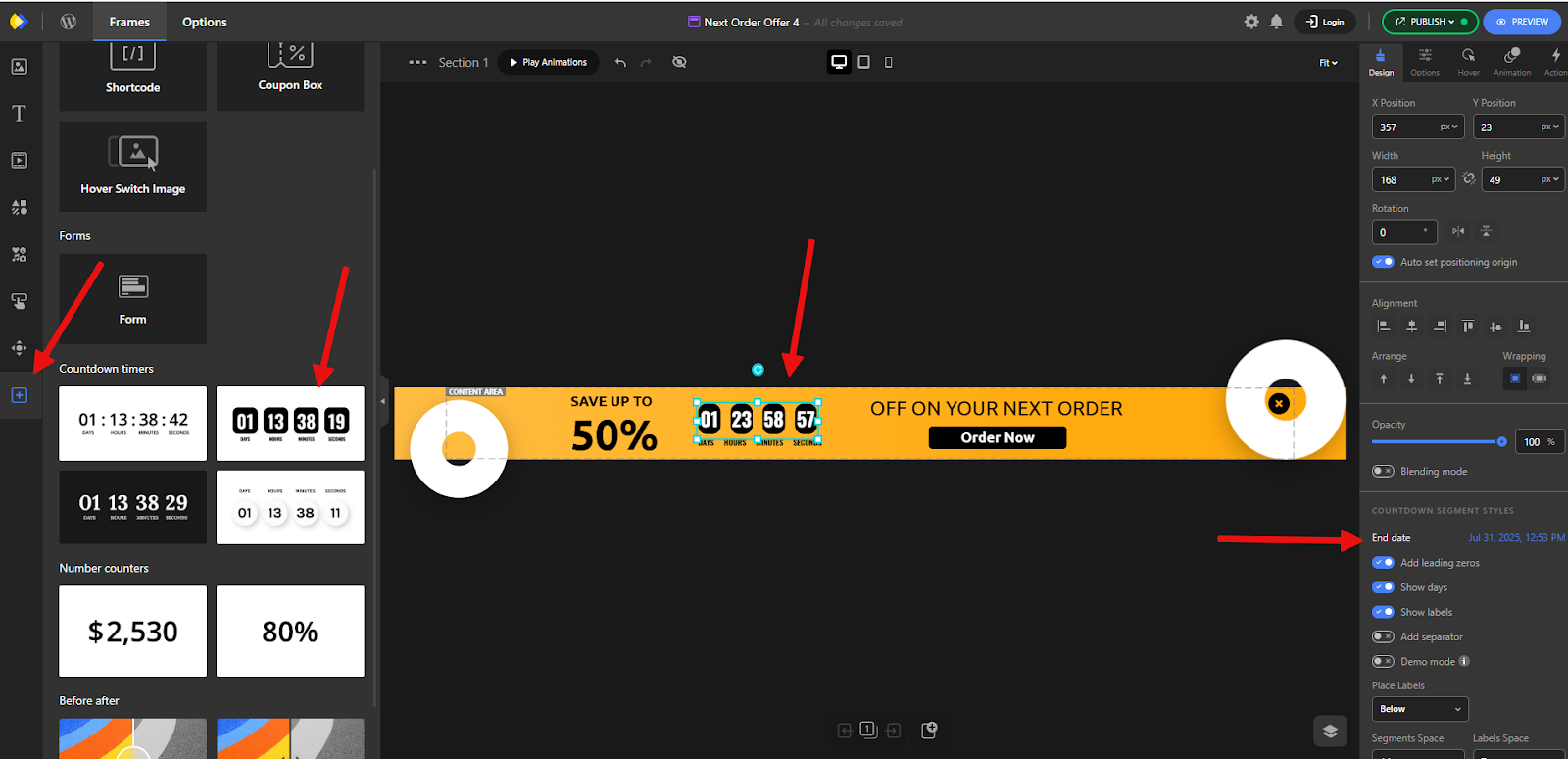Open settings gear in top bar
The image size is (1568, 759).
[x=1251, y=22]
